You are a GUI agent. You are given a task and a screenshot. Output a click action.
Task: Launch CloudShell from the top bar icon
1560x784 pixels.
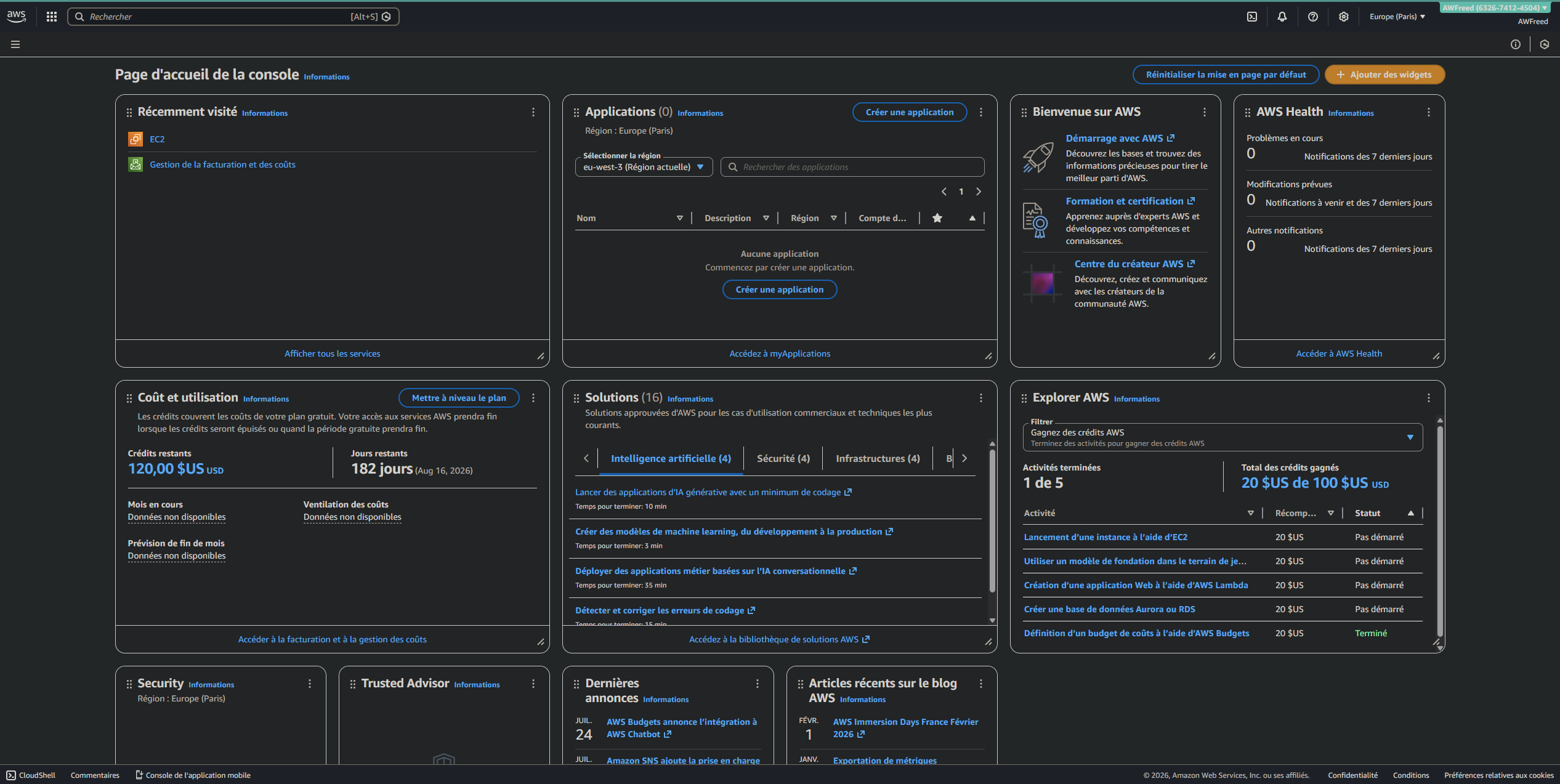tap(1252, 17)
